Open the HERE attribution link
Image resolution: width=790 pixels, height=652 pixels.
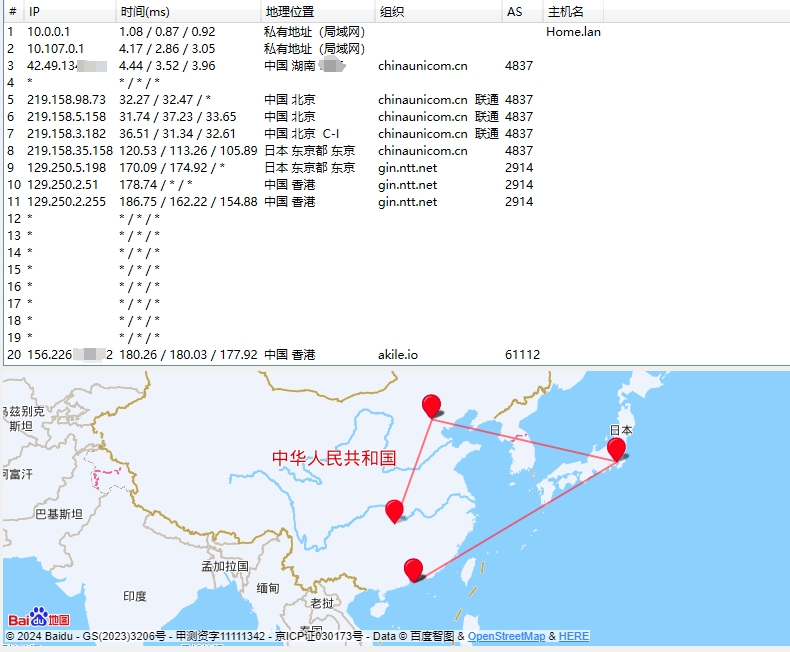pos(574,636)
